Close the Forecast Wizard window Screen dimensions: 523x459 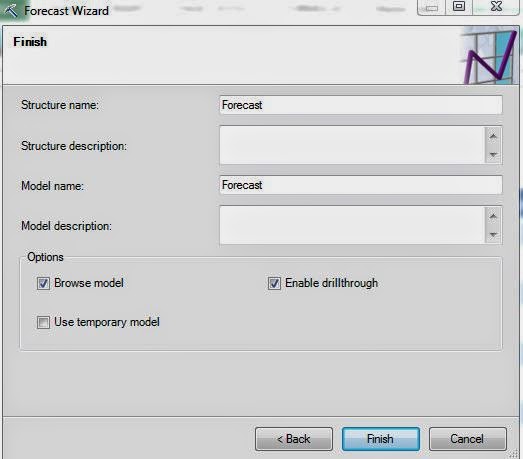tap(496, 7)
